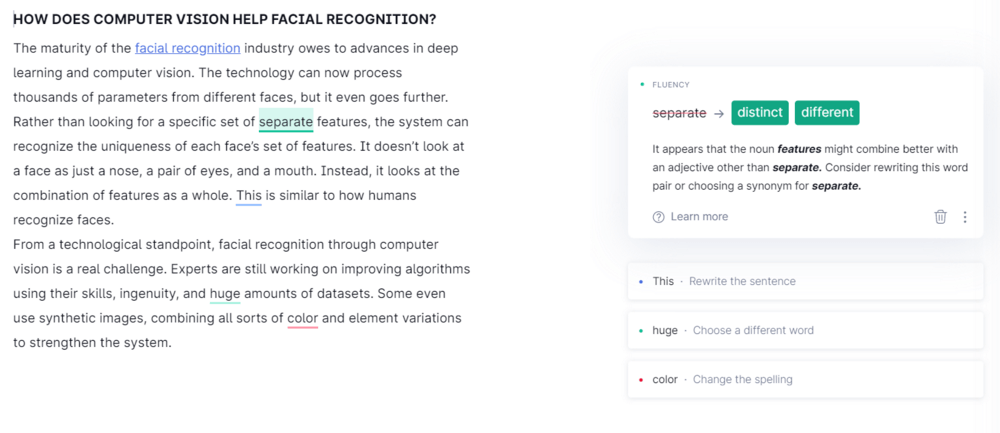
Task: Accept the "distinct" replacement suggestion
Action: point(760,112)
